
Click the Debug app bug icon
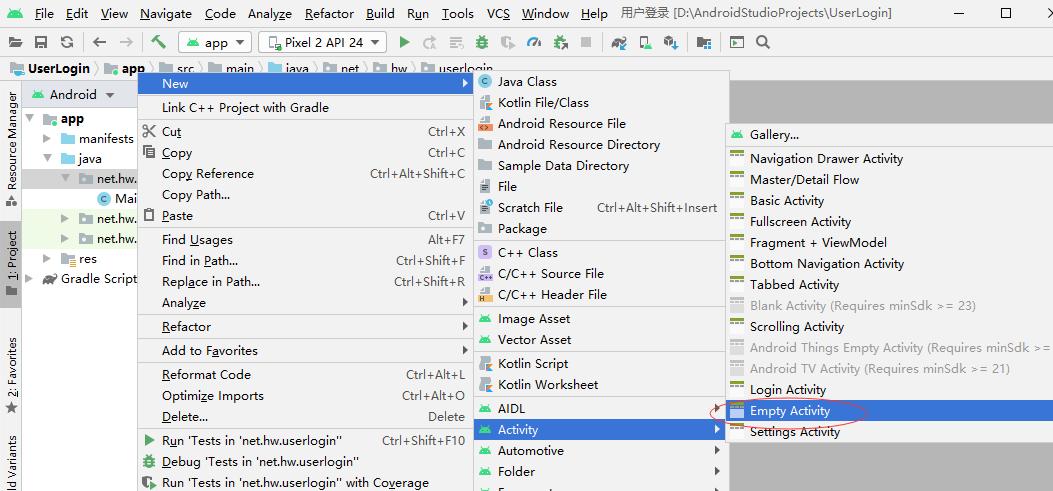[x=482, y=42]
